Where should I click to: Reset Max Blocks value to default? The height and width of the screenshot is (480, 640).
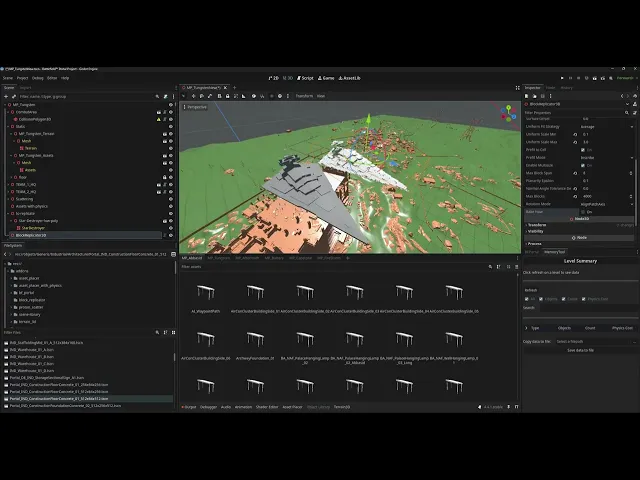pyautogui.click(x=575, y=196)
